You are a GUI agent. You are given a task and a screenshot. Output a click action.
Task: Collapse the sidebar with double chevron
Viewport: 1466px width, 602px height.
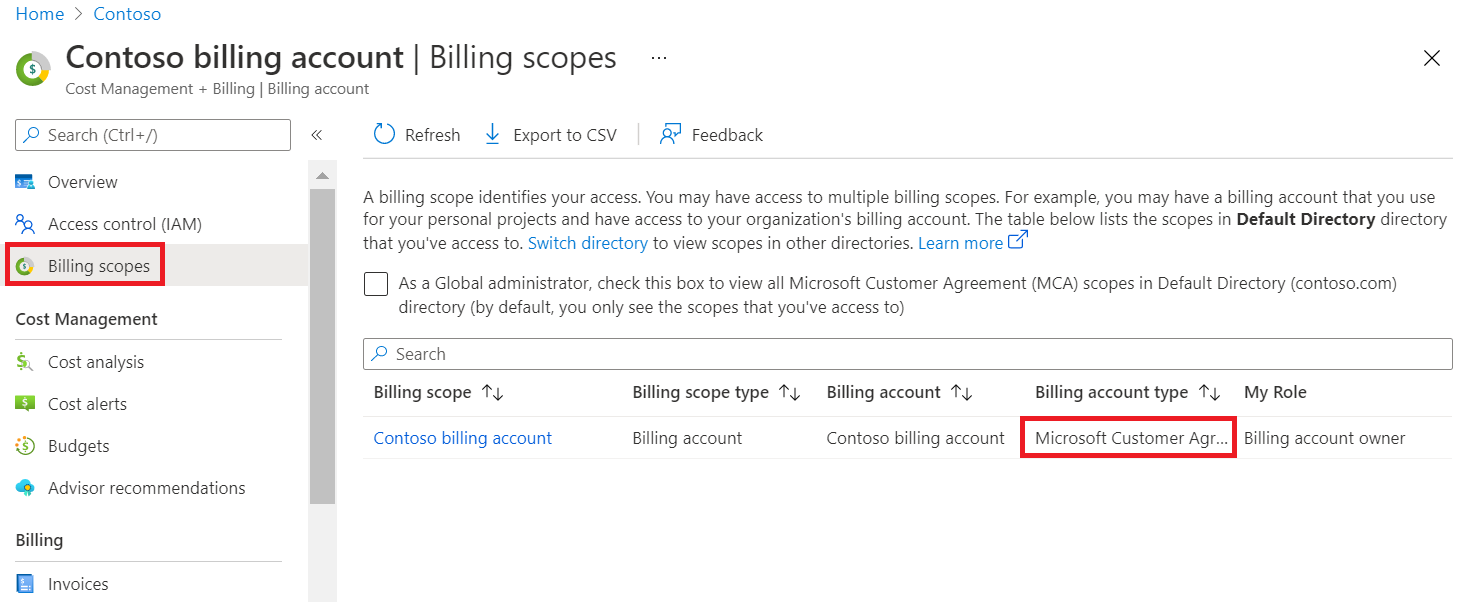[x=316, y=135]
